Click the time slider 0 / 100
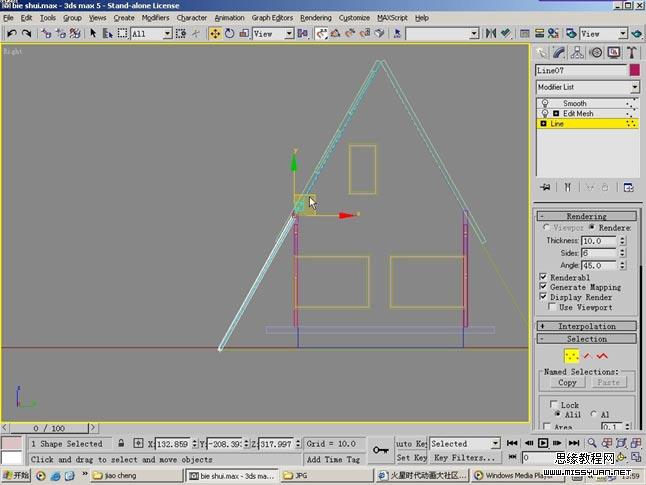 [49, 428]
